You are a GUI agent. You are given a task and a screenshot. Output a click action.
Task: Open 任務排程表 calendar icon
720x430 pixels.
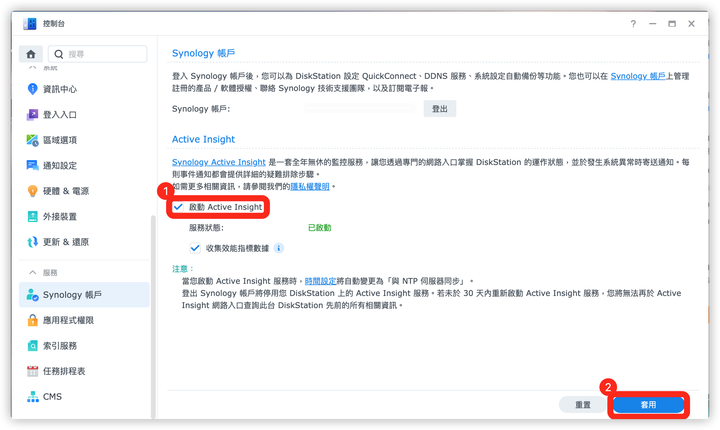32,371
